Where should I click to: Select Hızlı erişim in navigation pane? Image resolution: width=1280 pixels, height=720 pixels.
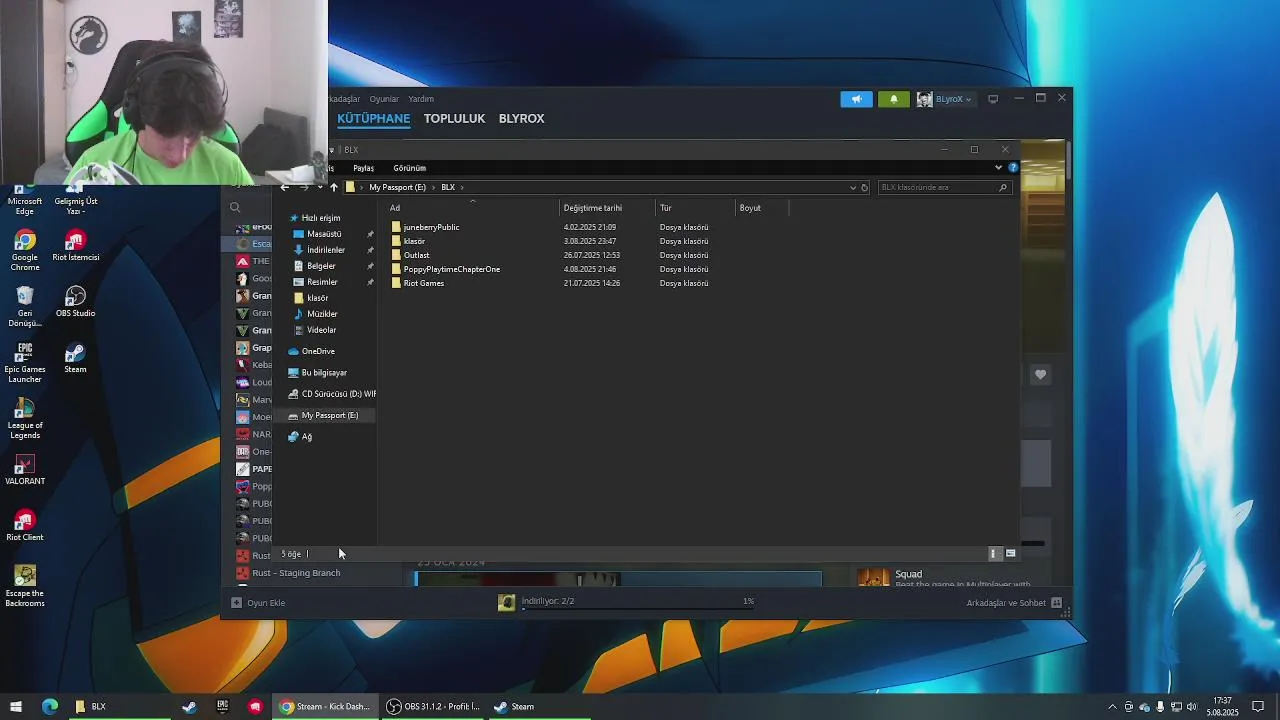[x=321, y=218]
